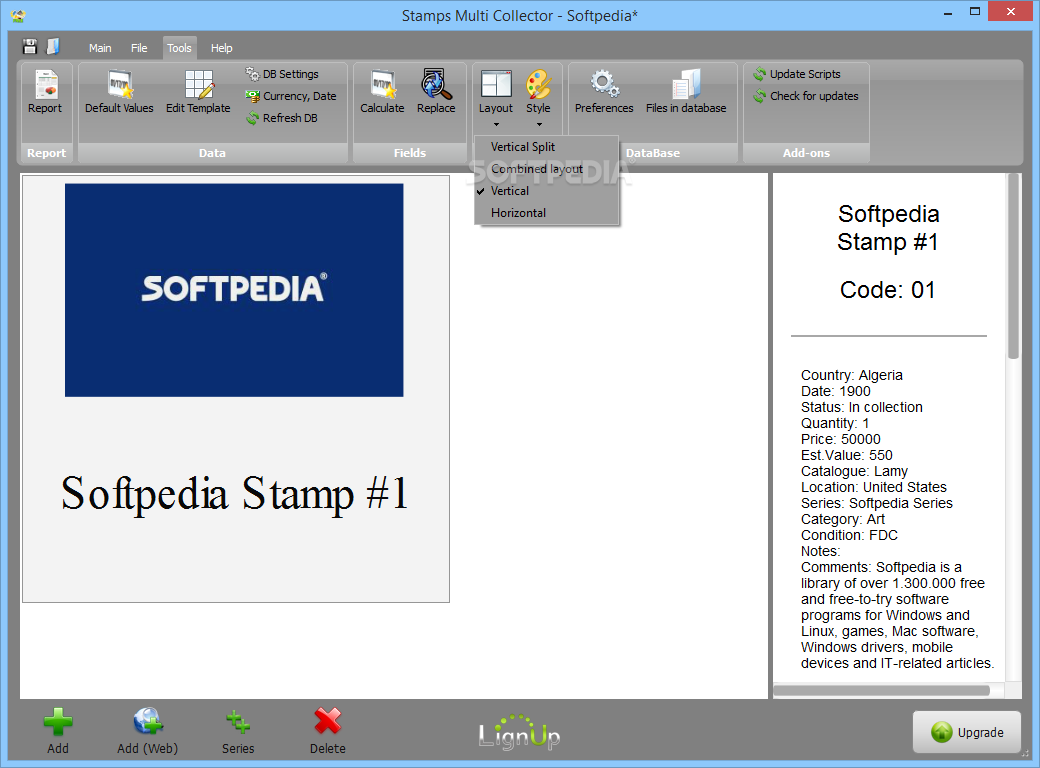Click the 'Status: In collection' line
Viewport: 1040px width, 768px height.
(861, 407)
